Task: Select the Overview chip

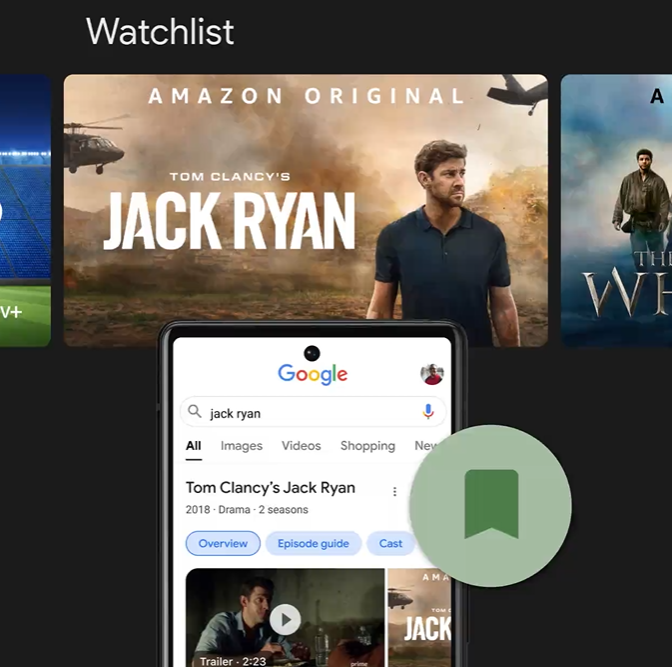Action: click(x=223, y=543)
